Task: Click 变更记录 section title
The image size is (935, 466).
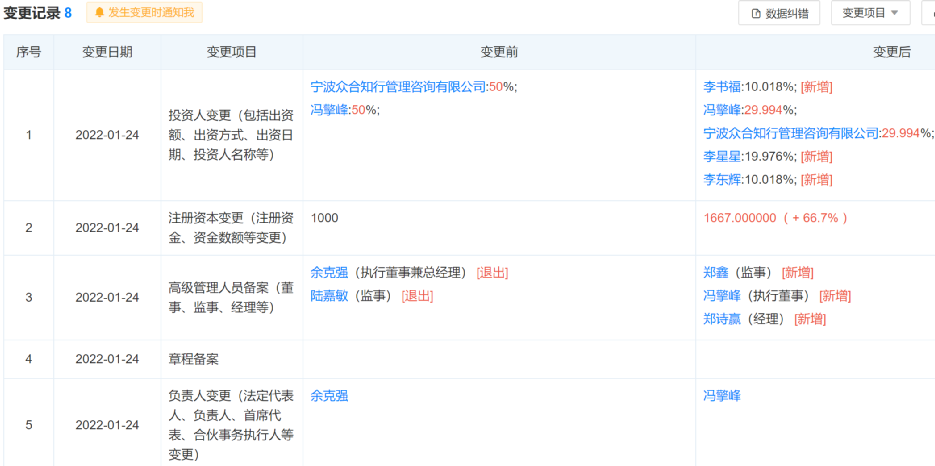Action: (x=32, y=13)
